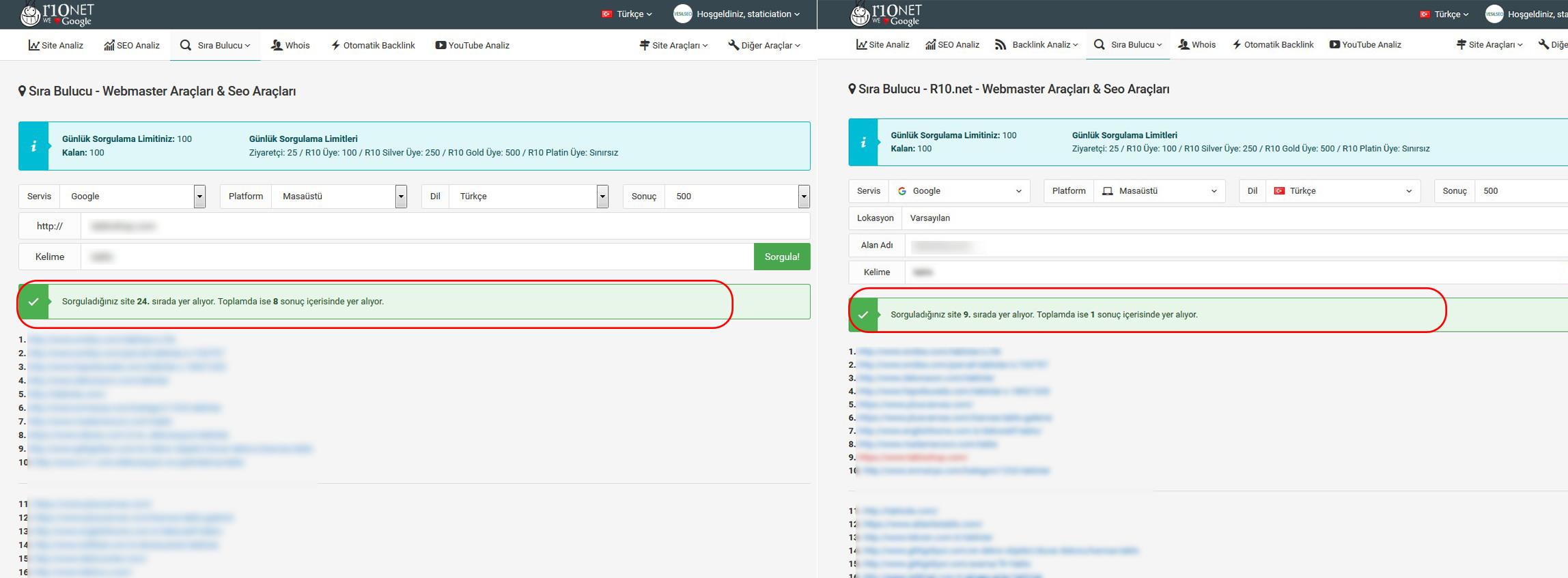
Task: Click the '24. sırada yer alıyor' result message
Action: coord(223,302)
